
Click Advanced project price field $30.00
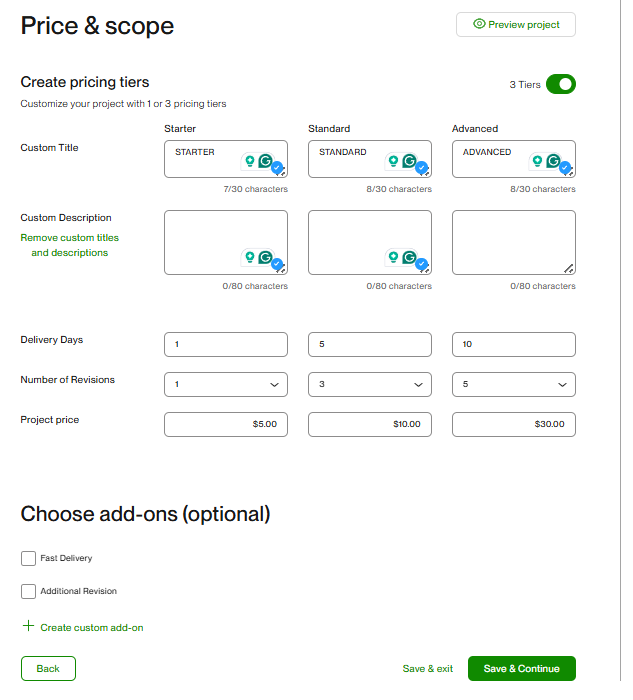514,424
